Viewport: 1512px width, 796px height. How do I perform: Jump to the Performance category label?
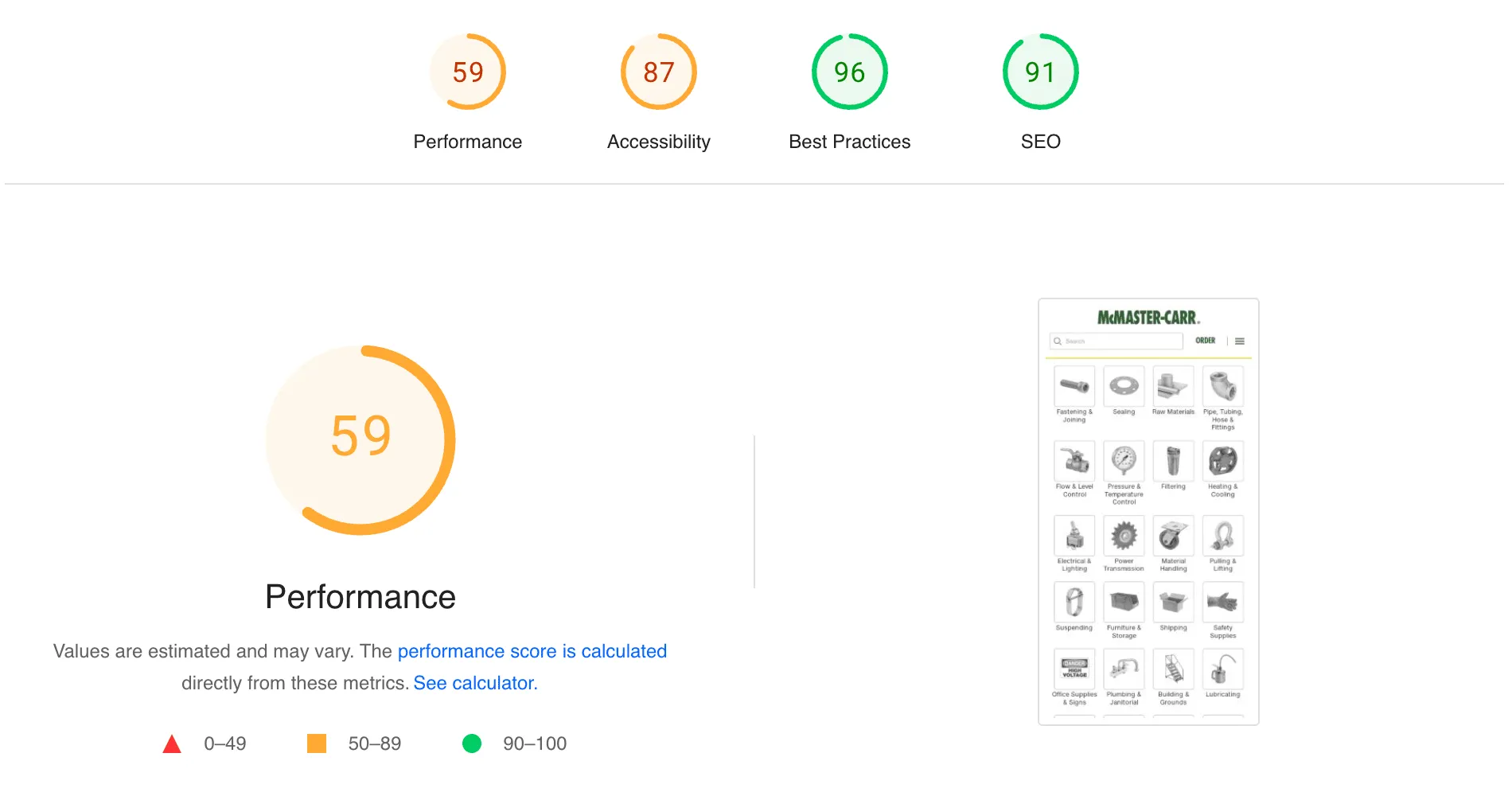tap(468, 142)
